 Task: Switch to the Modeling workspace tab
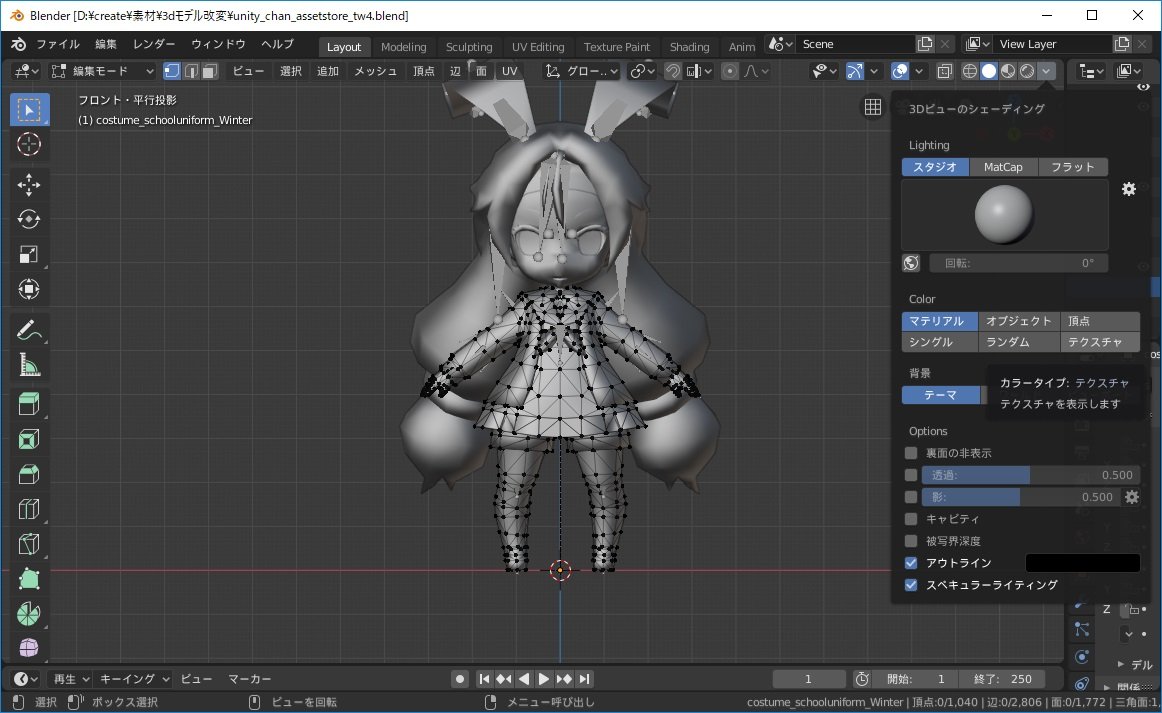coord(404,47)
